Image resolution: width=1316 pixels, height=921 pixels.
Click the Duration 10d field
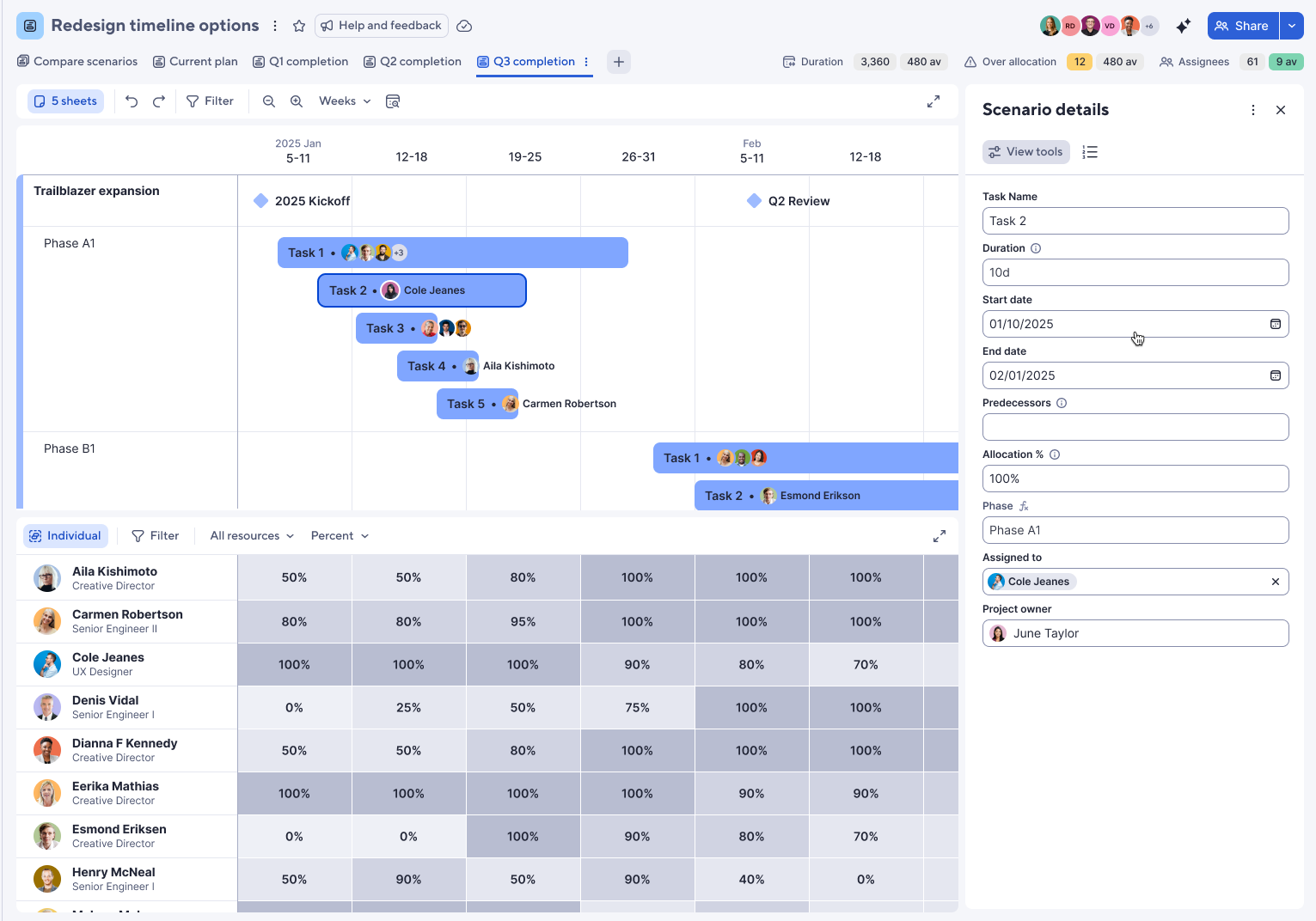point(1135,272)
